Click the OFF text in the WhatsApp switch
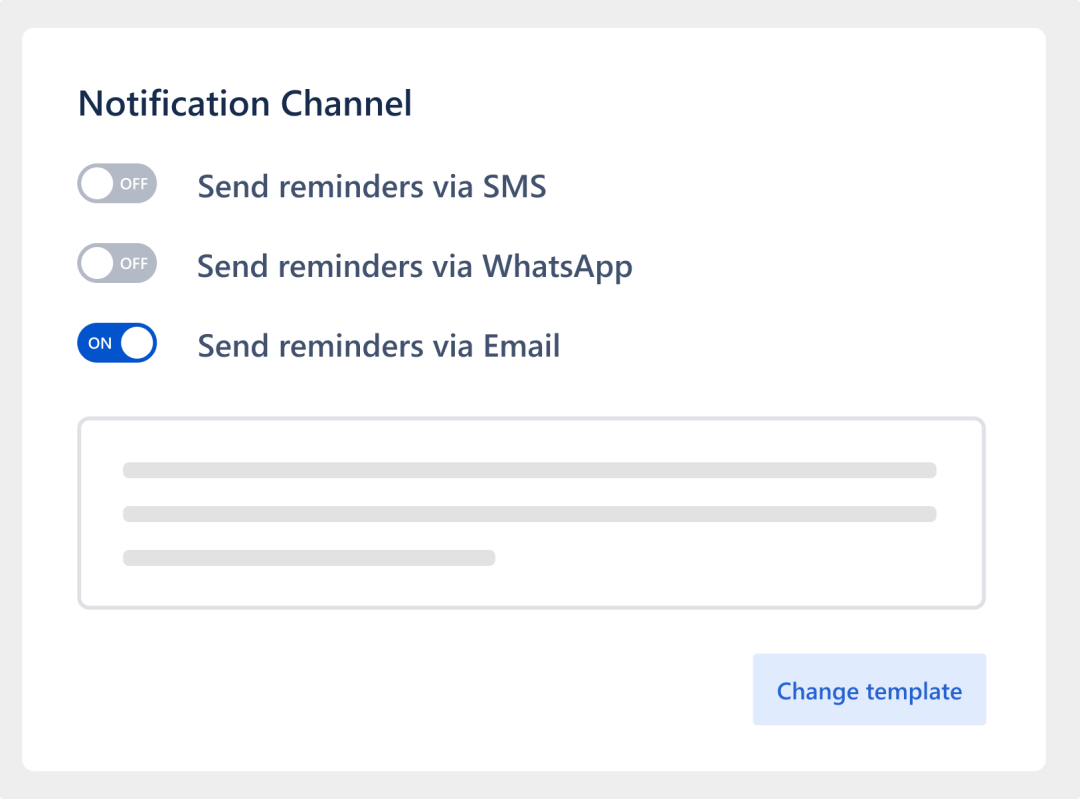This screenshot has width=1080, height=799. click(134, 264)
